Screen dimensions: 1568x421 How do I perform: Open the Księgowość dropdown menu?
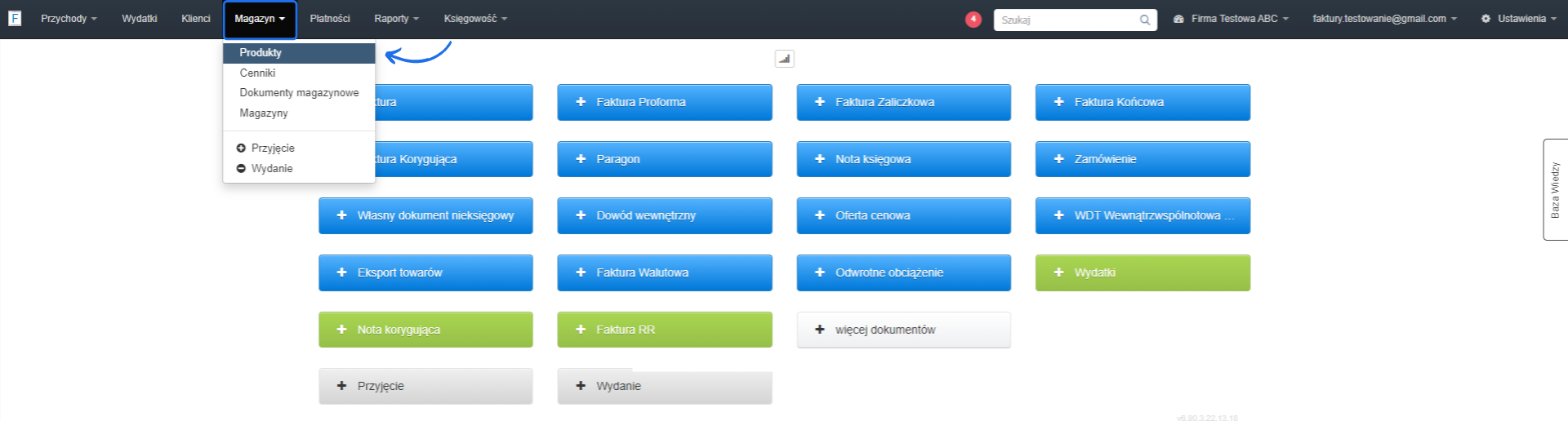click(475, 19)
